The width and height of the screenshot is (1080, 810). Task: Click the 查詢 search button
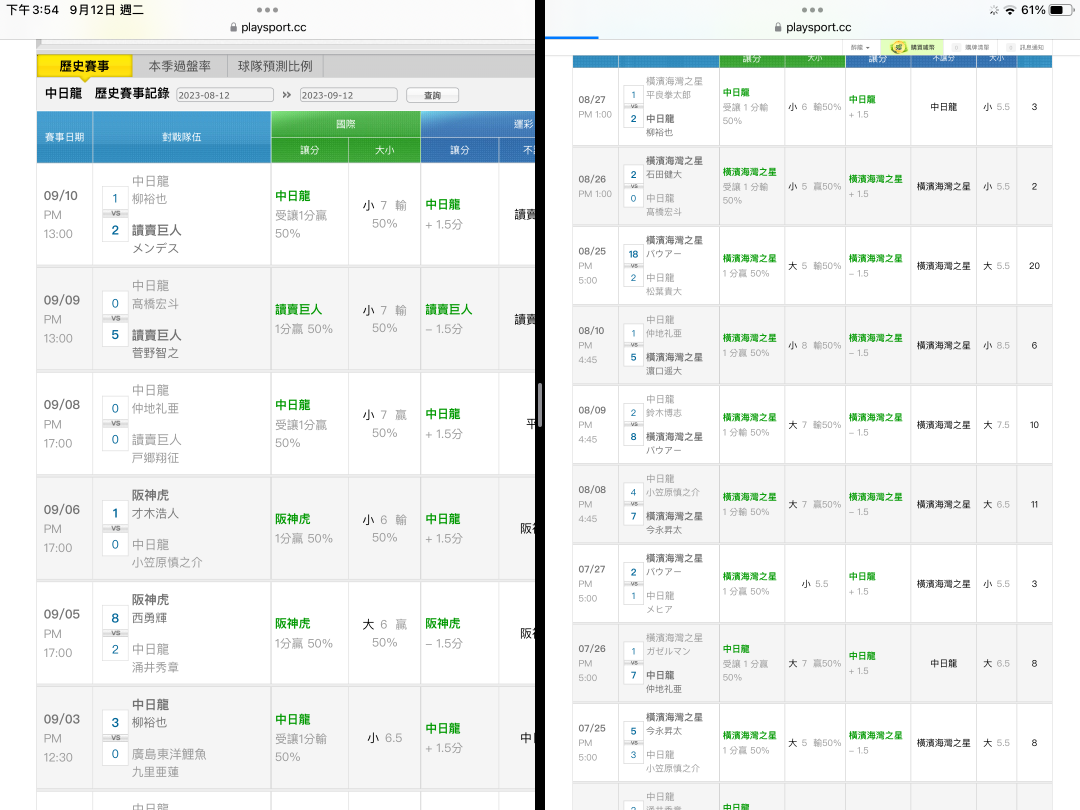coord(433,95)
